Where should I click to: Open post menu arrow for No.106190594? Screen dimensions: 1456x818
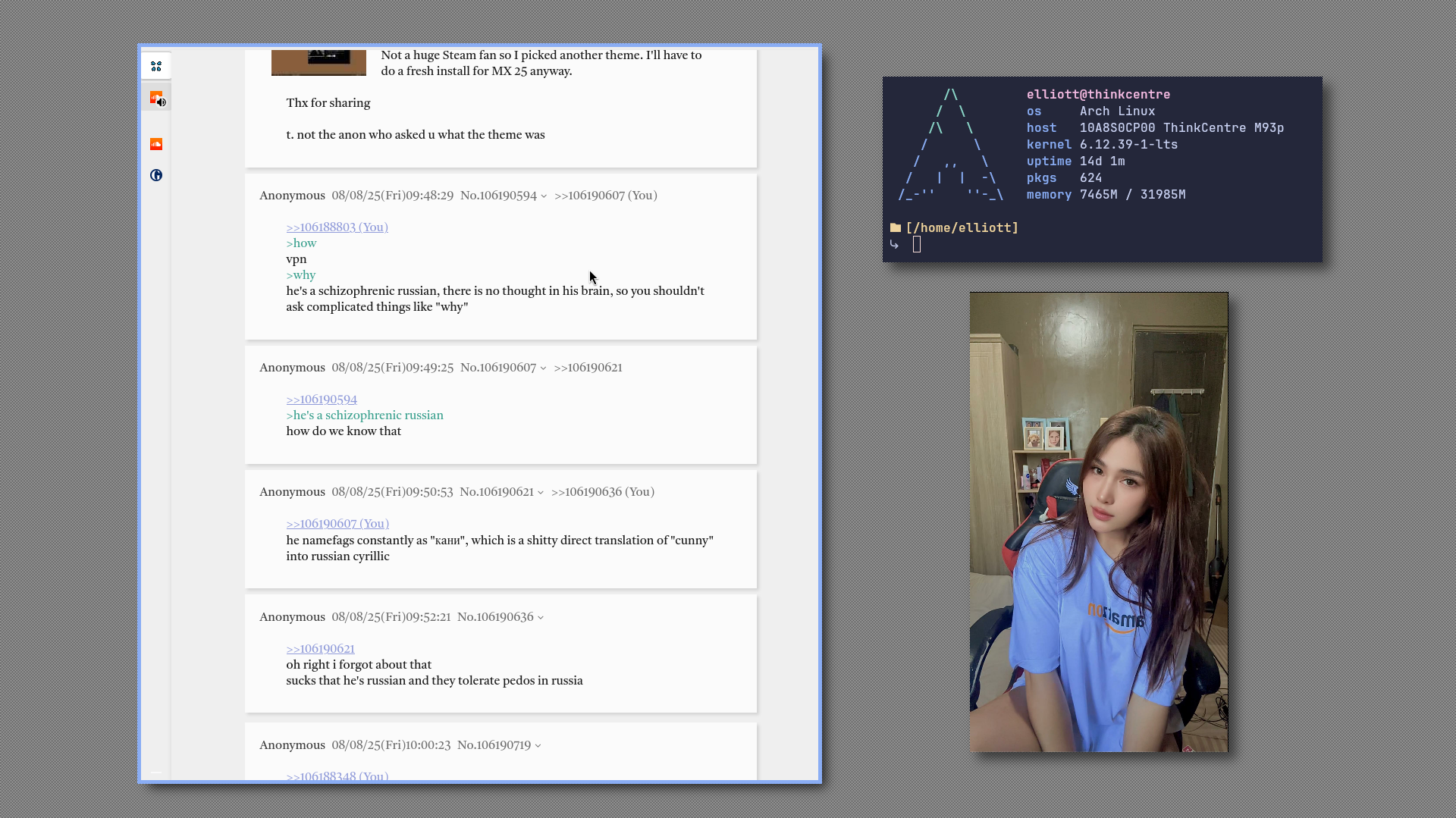coord(544,196)
